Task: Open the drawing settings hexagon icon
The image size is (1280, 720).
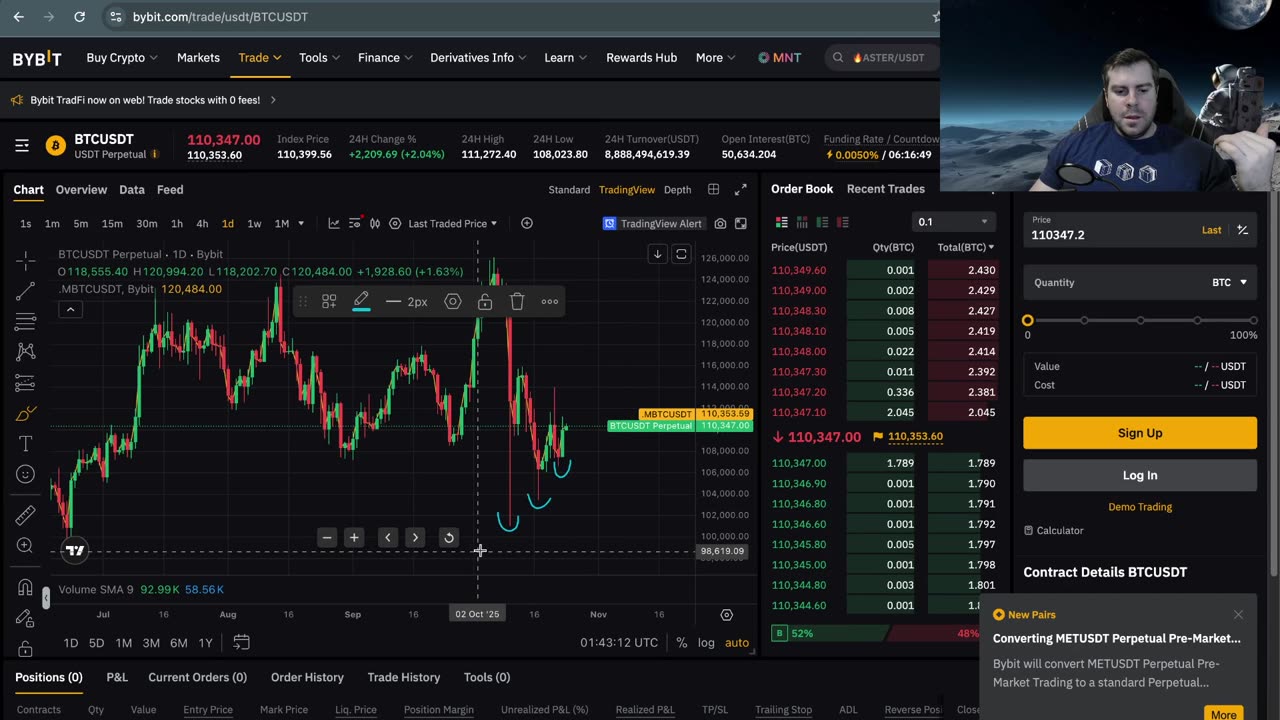Action: pyautogui.click(x=453, y=301)
